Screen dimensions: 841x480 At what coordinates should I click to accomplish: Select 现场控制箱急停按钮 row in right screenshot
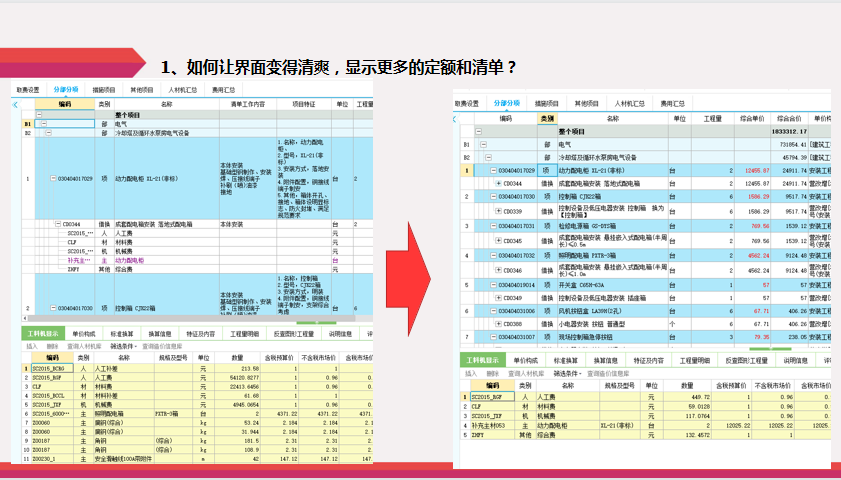pyautogui.click(x=645, y=337)
